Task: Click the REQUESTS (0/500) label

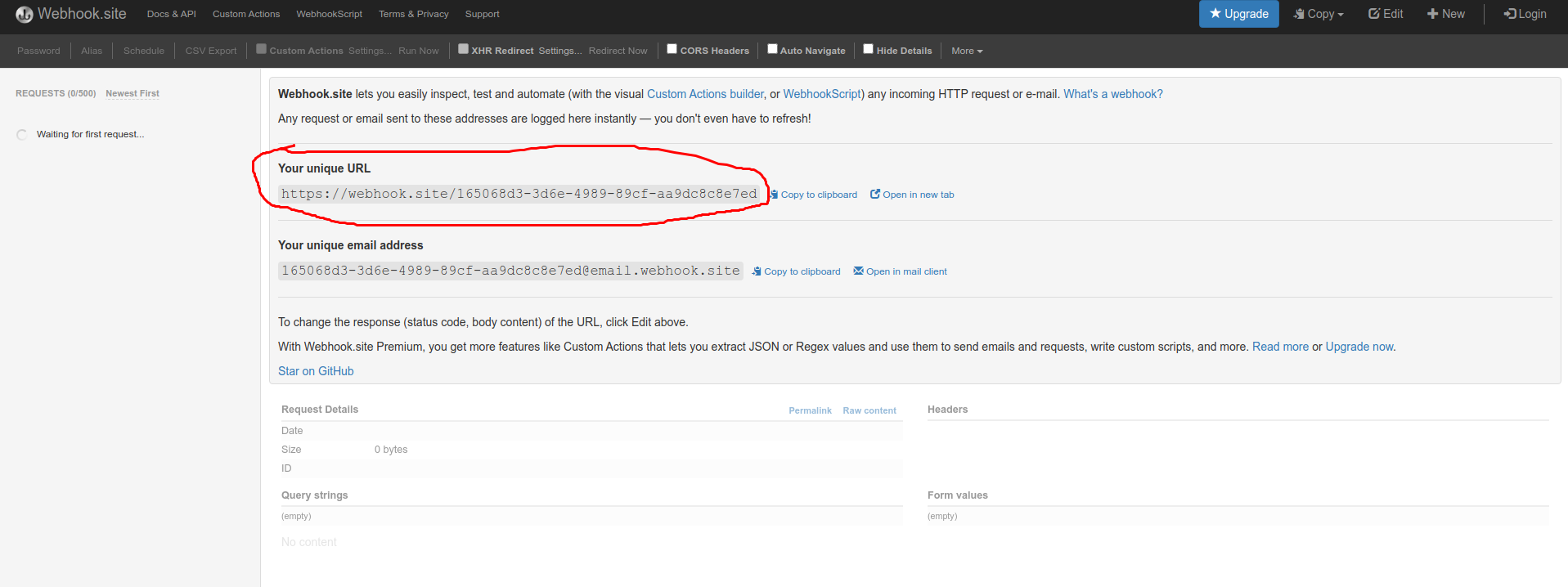Action: 56,93
